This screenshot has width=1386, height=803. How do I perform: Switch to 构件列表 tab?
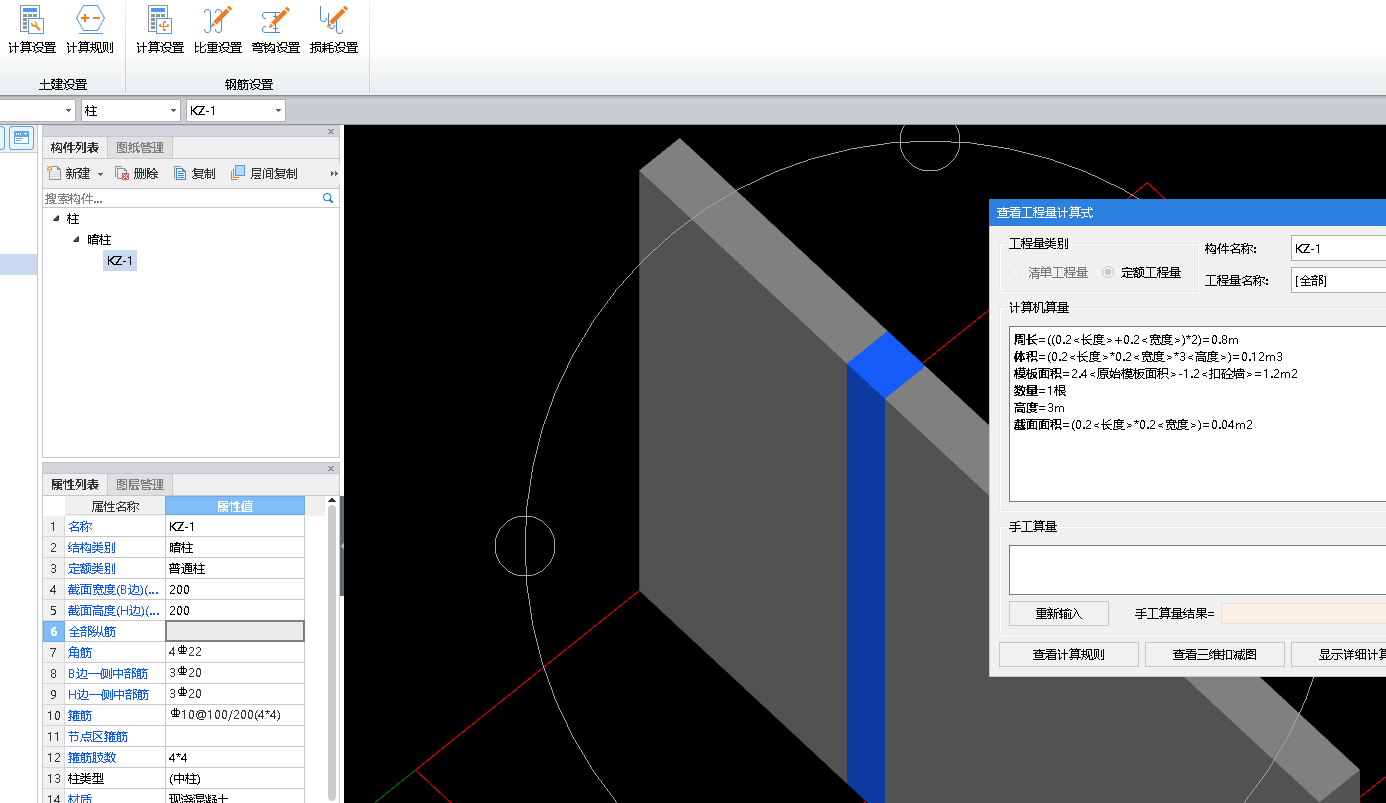pyautogui.click(x=75, y=148)
